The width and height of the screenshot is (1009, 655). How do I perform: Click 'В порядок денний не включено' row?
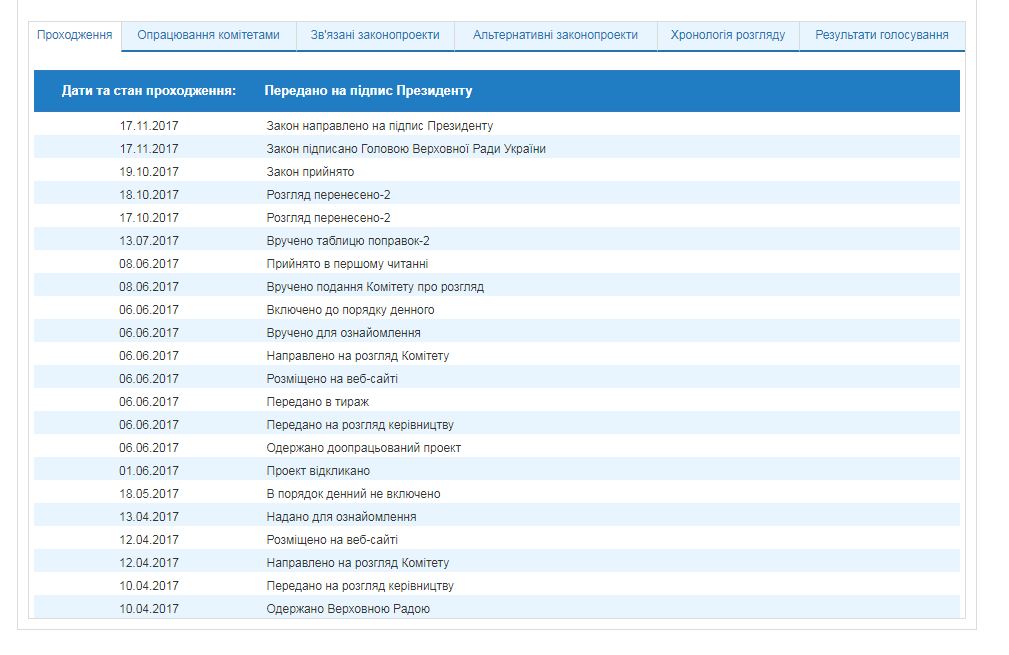click(x=353, y=494)
